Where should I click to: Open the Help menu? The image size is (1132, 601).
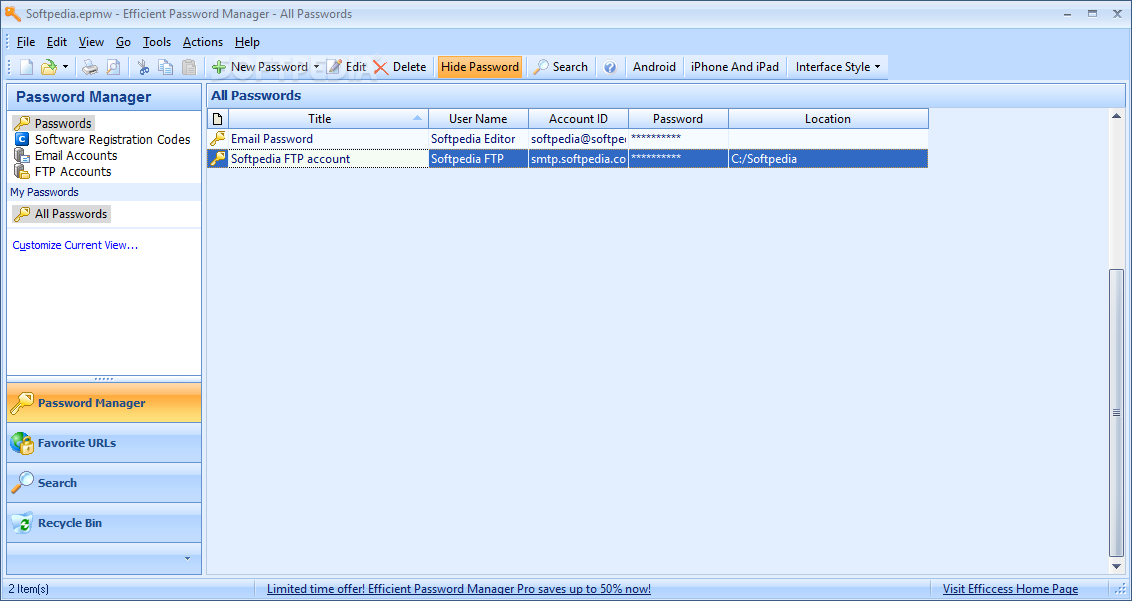coord(248,42)
